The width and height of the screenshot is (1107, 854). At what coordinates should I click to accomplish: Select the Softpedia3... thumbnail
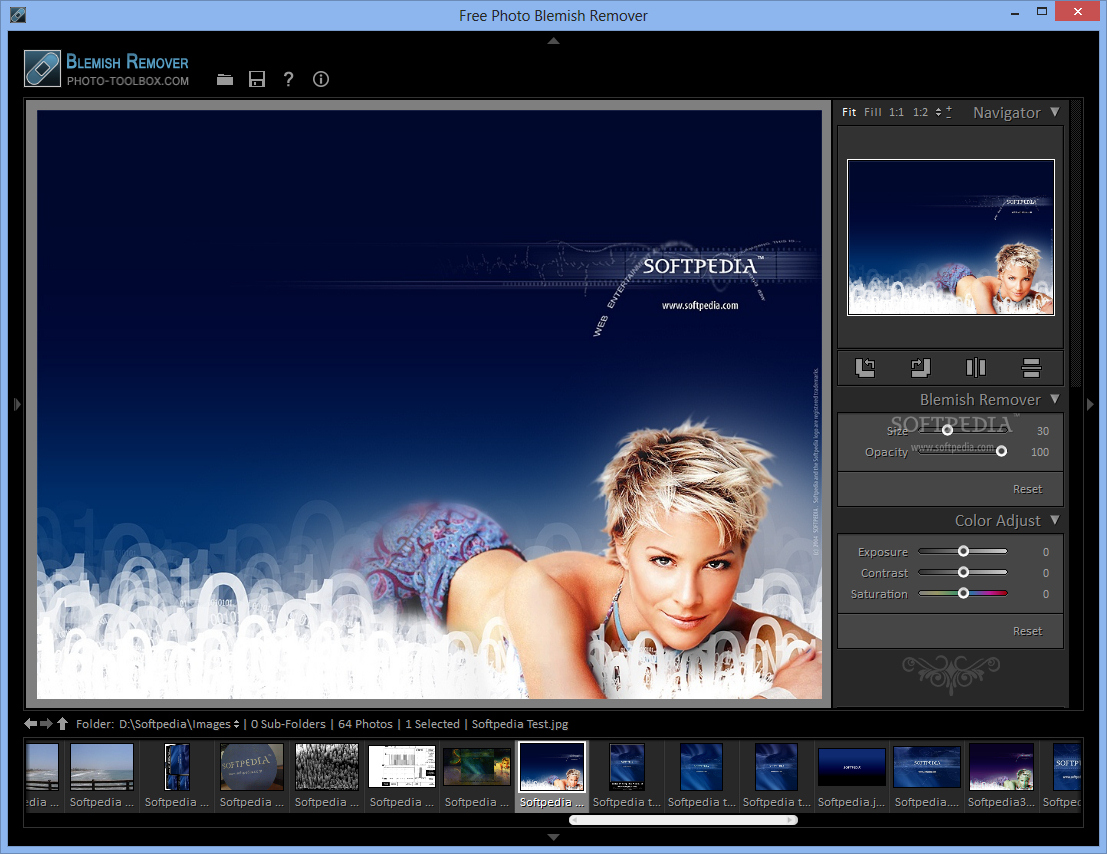coord(1001,767)
